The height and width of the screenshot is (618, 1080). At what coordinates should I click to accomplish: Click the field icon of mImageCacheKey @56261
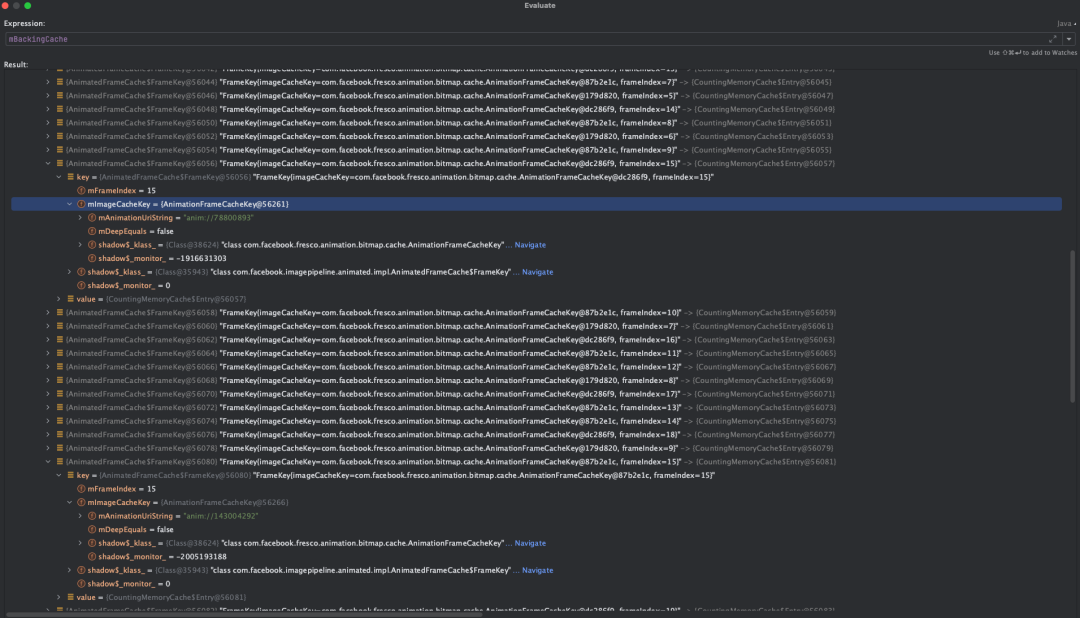[x=81, y=204]
